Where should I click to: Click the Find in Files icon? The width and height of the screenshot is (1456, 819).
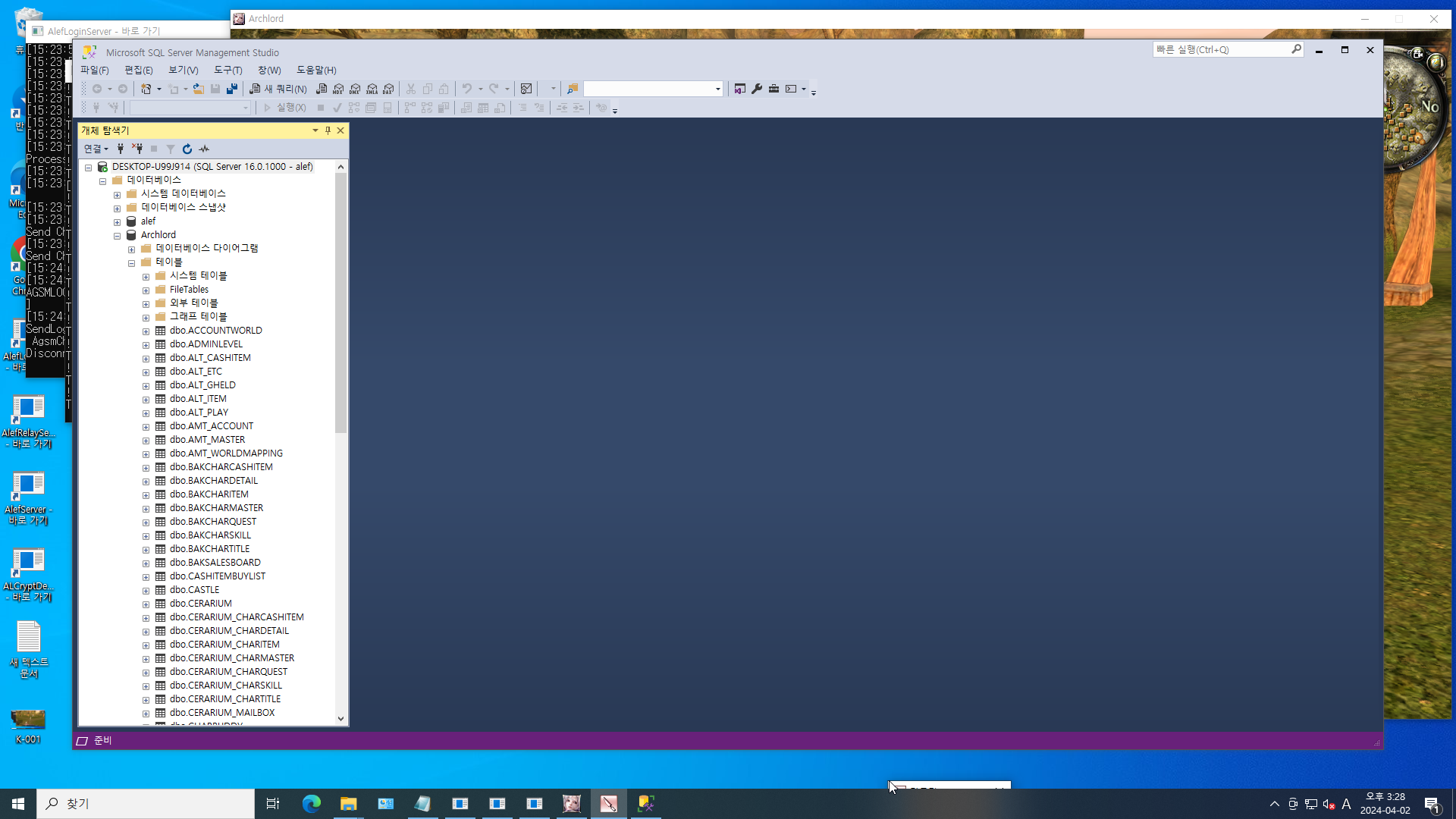pos(573,89)
